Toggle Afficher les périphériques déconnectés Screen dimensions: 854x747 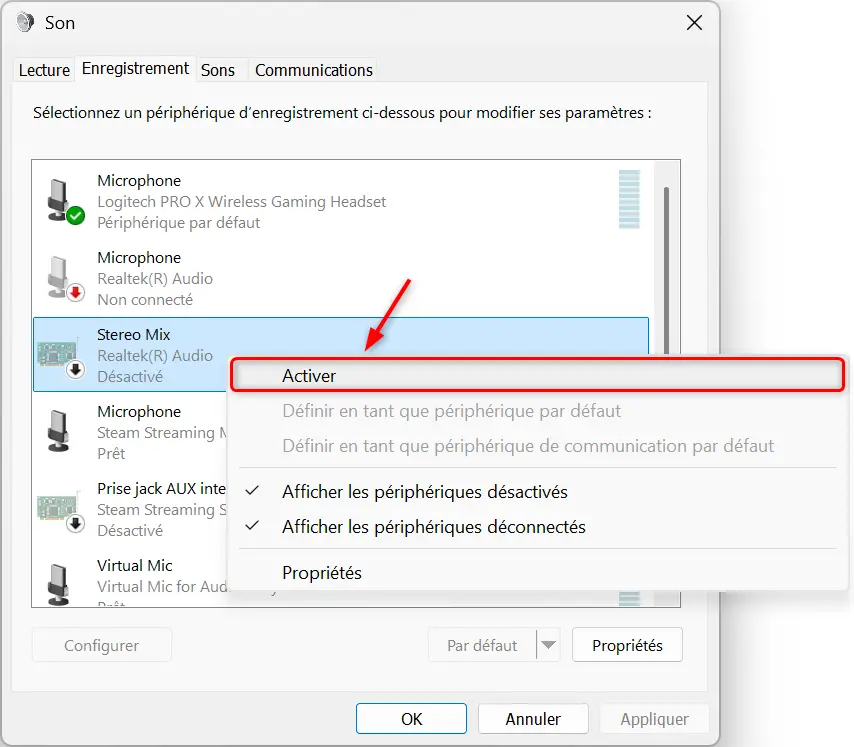434,526
